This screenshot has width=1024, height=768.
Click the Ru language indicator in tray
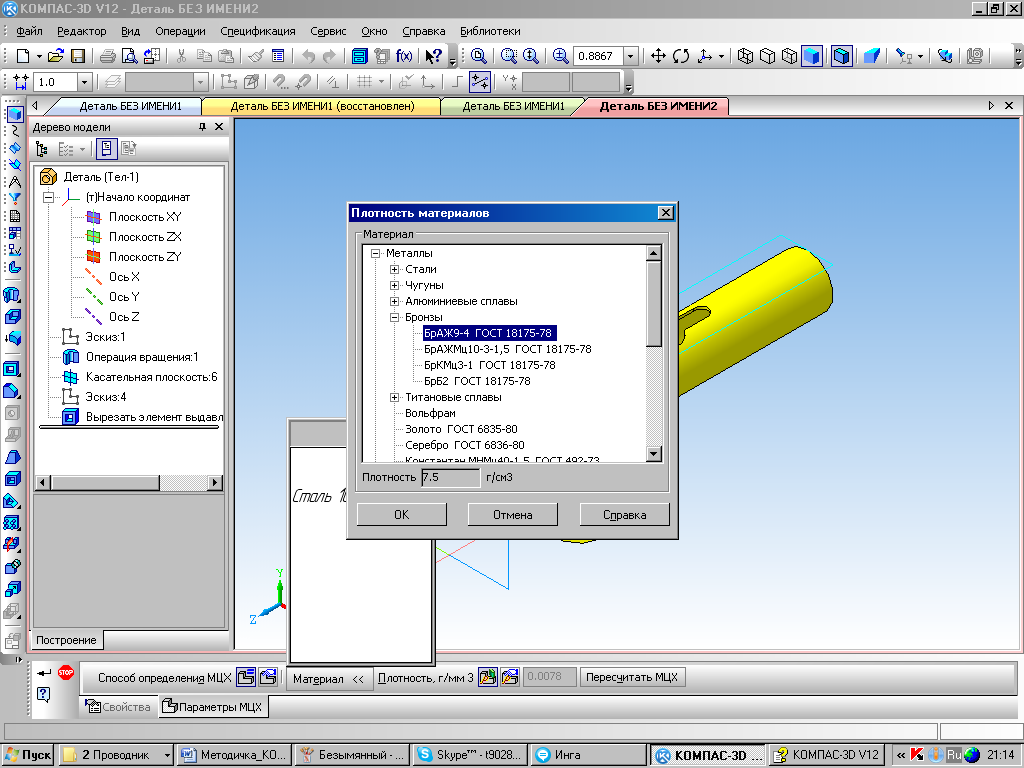click(953, 755)
